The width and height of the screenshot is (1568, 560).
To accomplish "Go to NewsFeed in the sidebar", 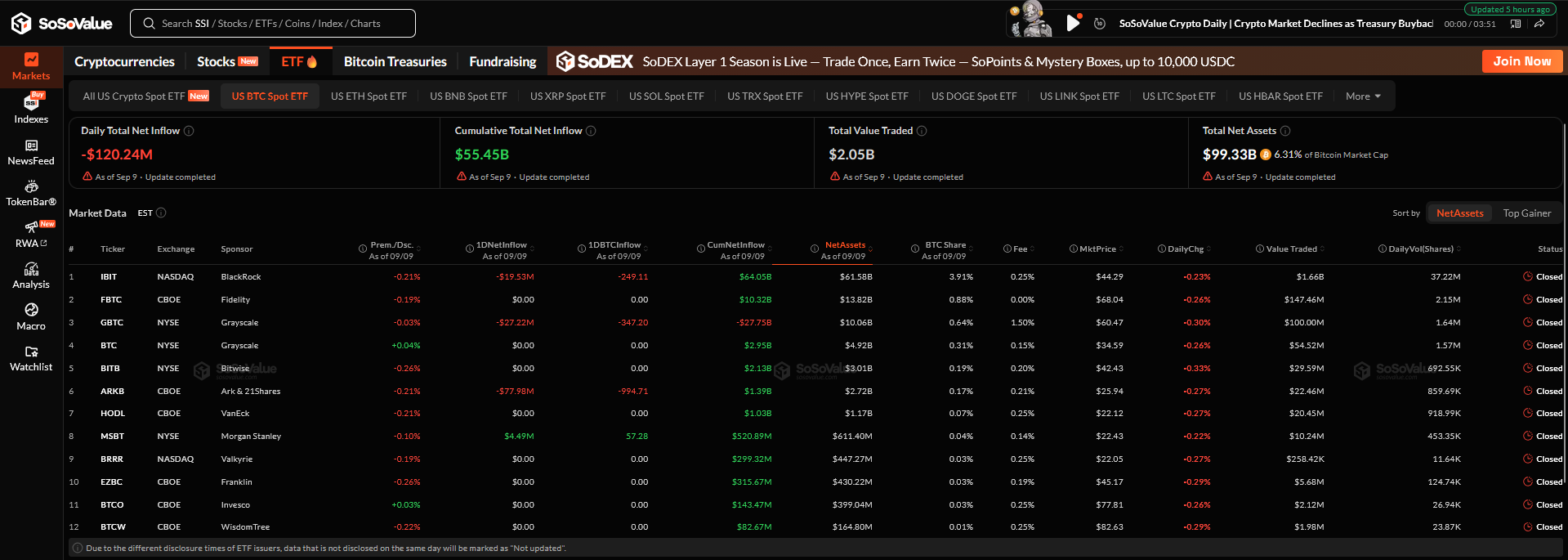I will tap(31, 152).
